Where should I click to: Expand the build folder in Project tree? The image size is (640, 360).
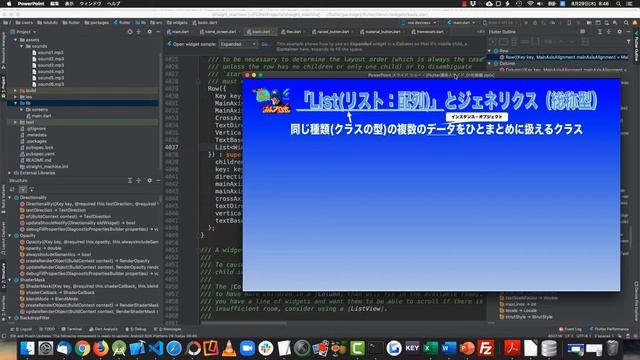(16, 91)
